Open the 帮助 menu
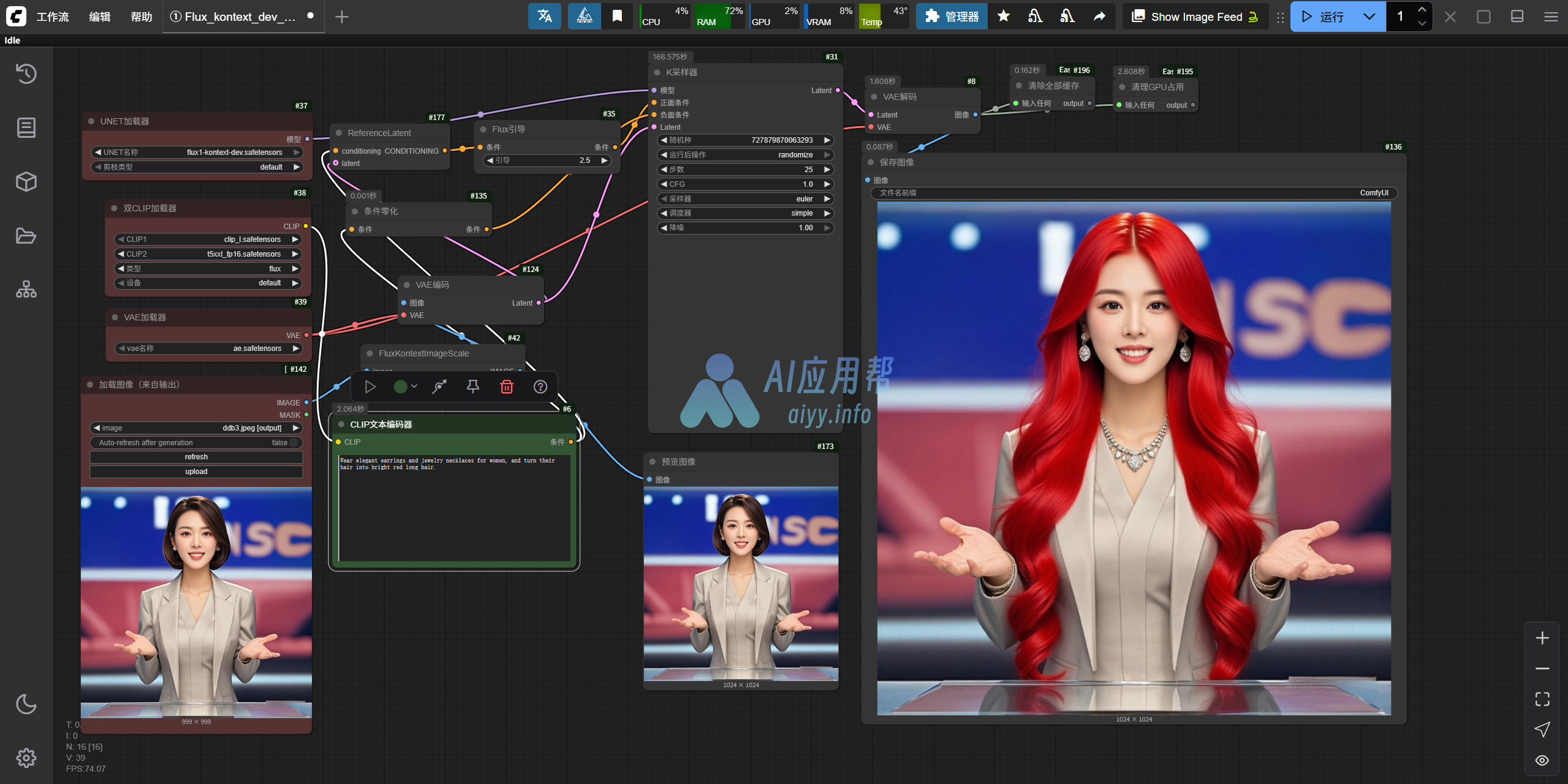Image resolution: width=1568 pixels, height=784 pixels. click(x=141, y=17)
